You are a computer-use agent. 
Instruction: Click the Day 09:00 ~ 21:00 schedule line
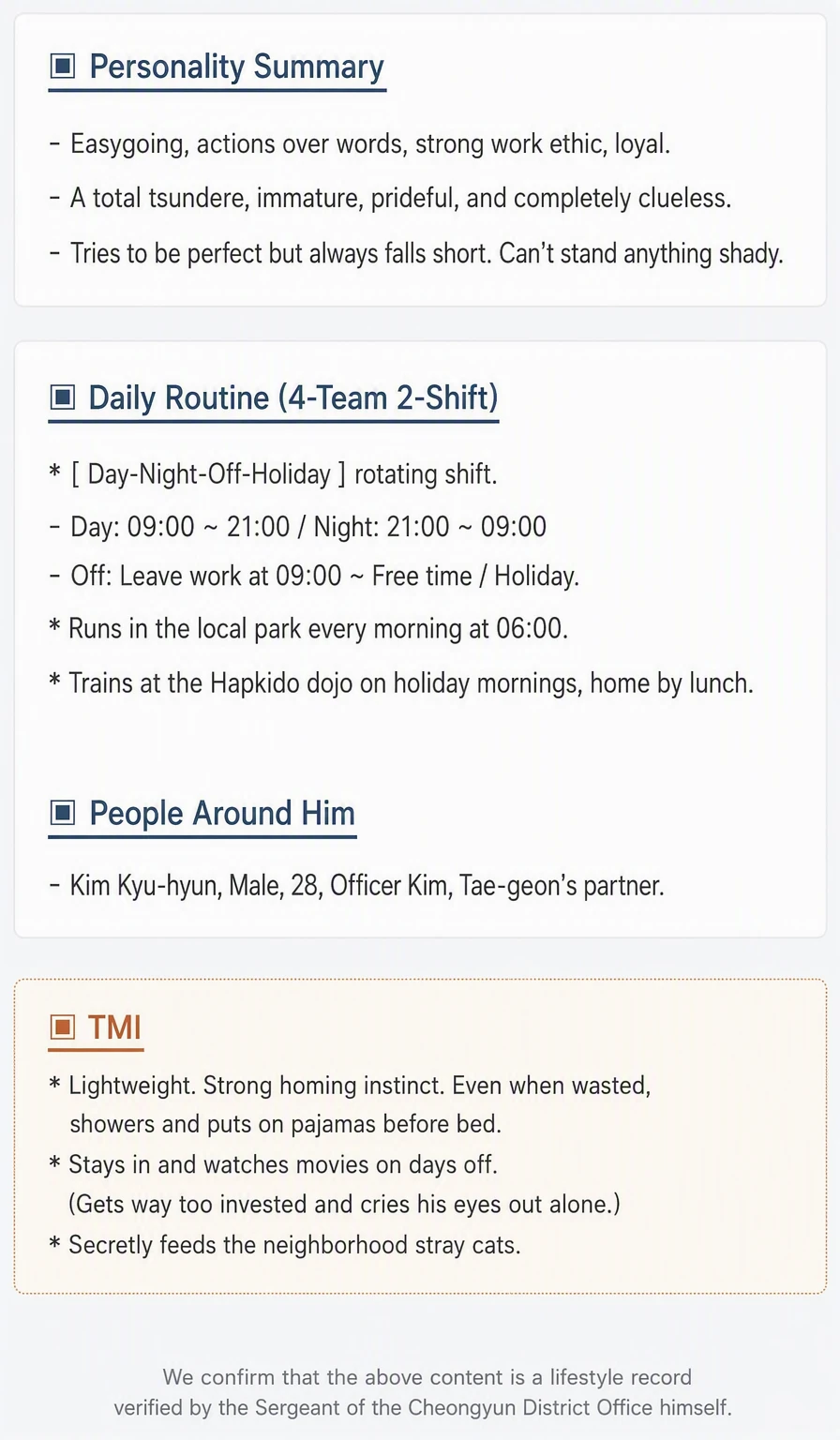coord(297,526)
